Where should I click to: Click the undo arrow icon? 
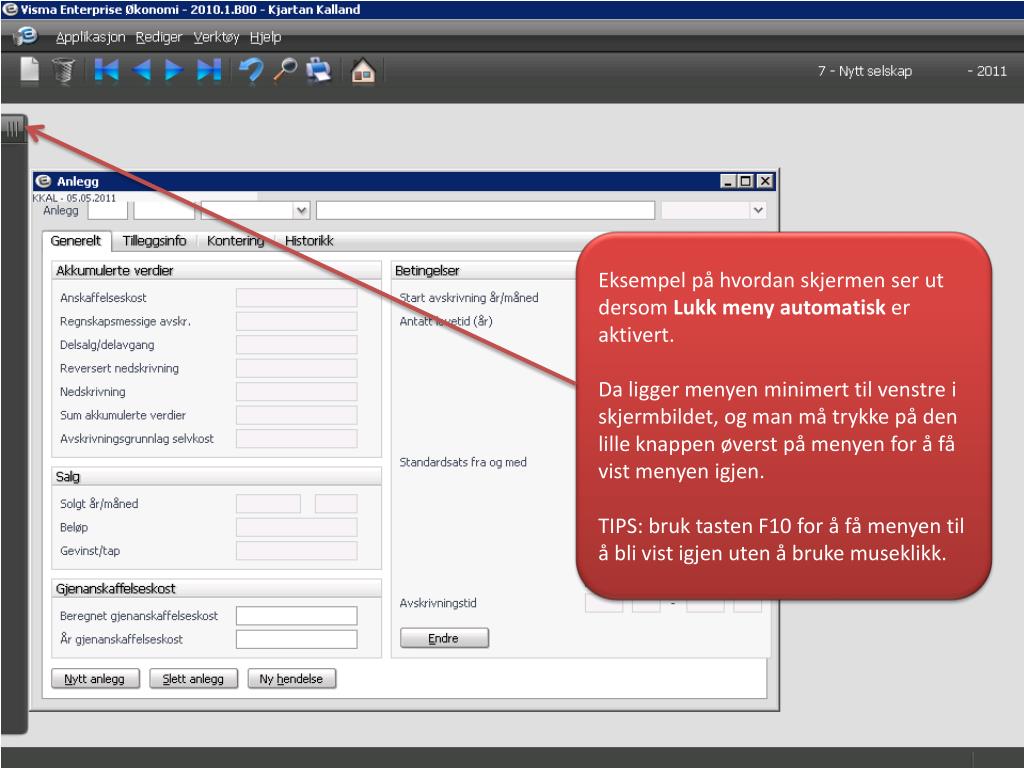point(251,70)
